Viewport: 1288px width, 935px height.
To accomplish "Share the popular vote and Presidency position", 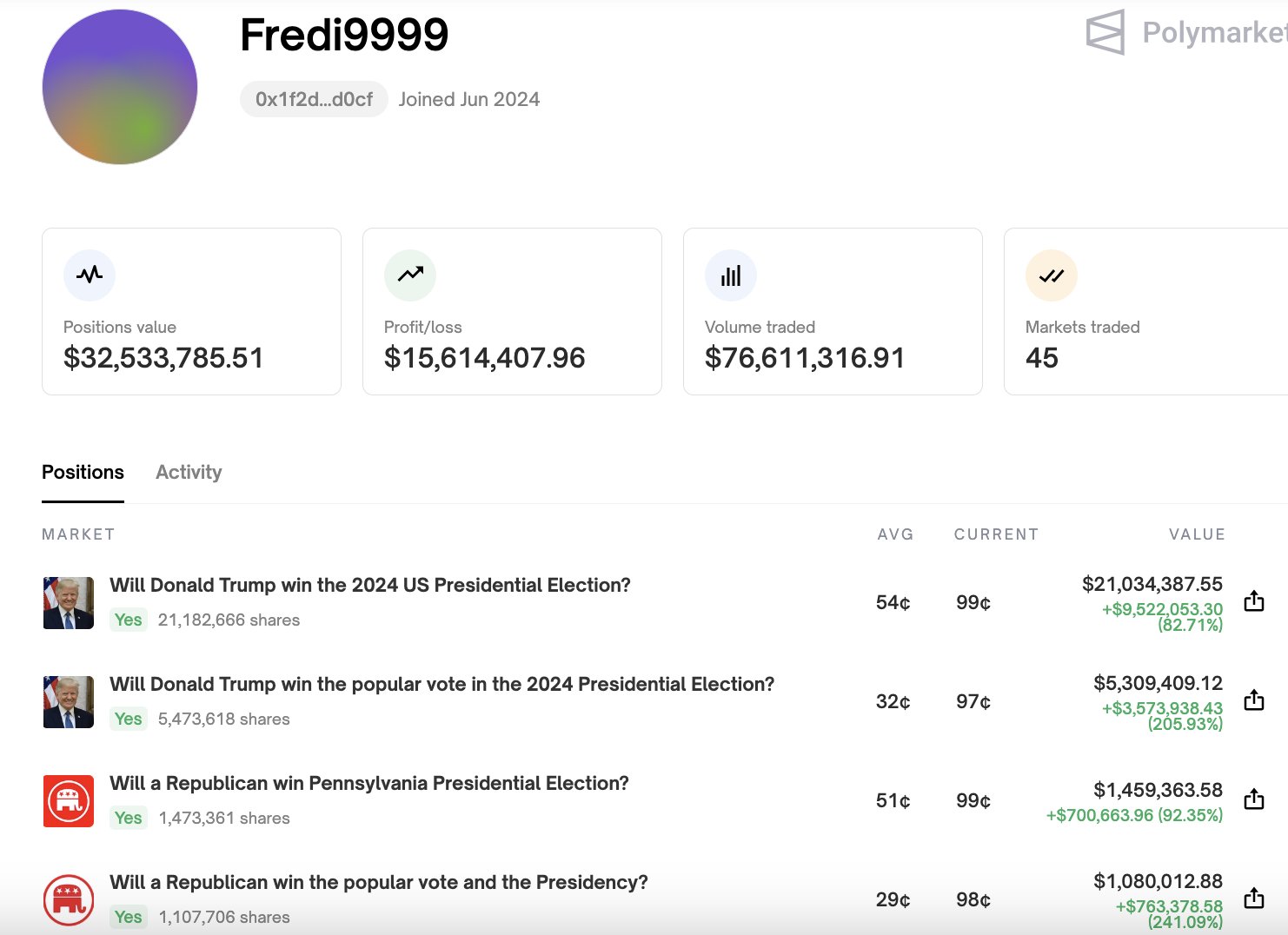I will click(1253, 899).
